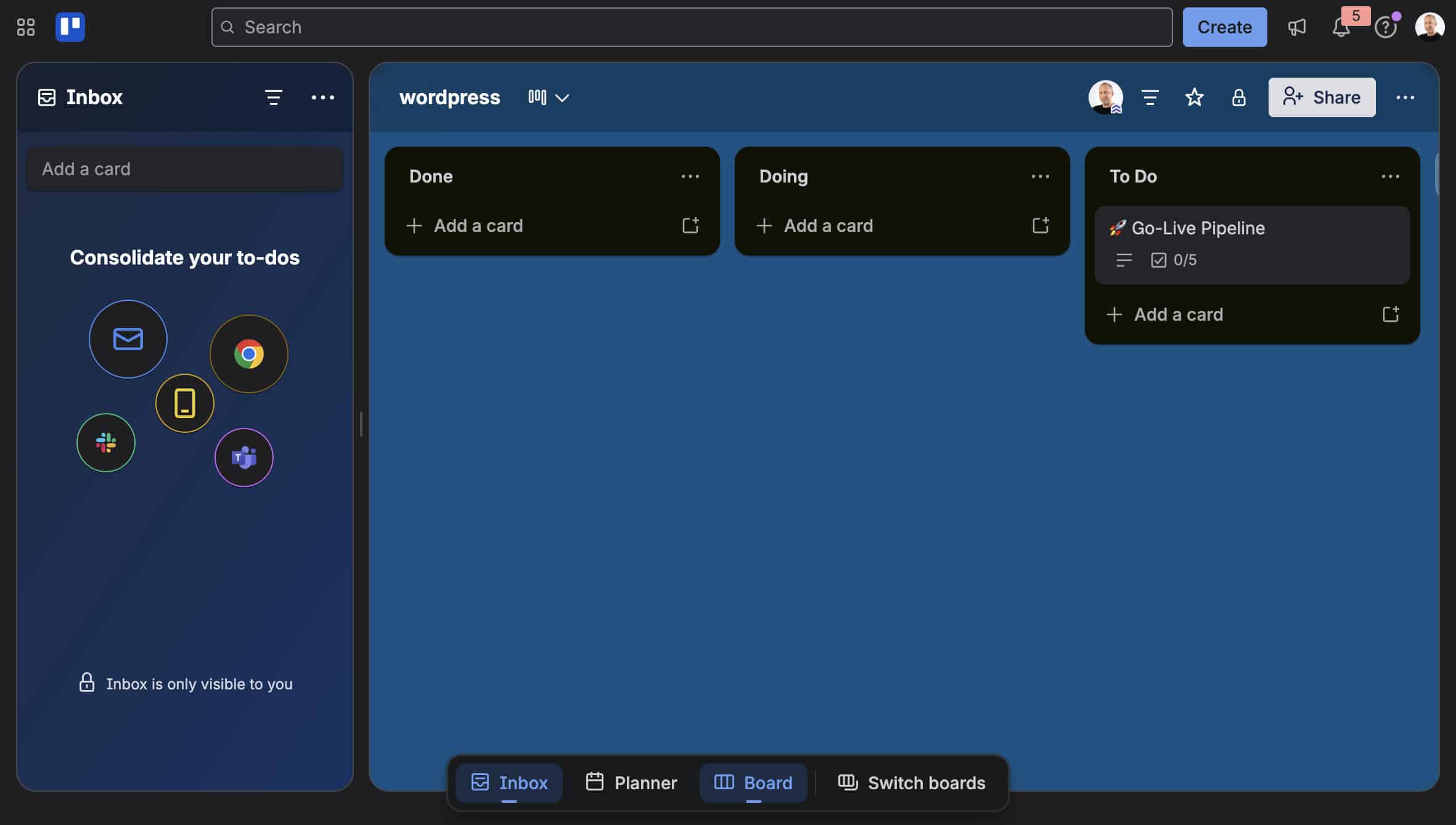Star the wordpress board
Viewport: 1456px width, 825px height.
pyautogui.click(x=1195, y=97)
